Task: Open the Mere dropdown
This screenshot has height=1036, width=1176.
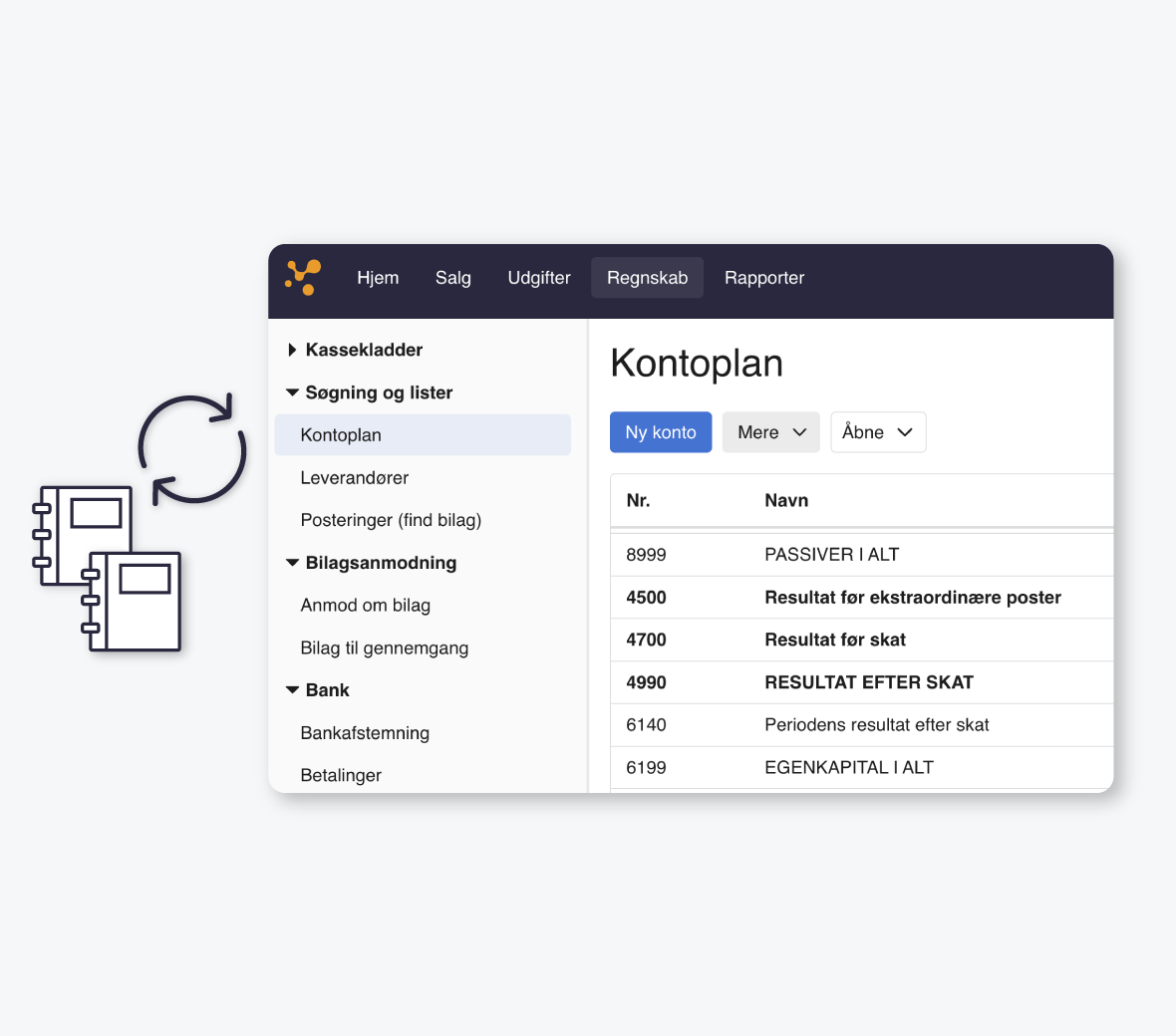Action: 770,431
